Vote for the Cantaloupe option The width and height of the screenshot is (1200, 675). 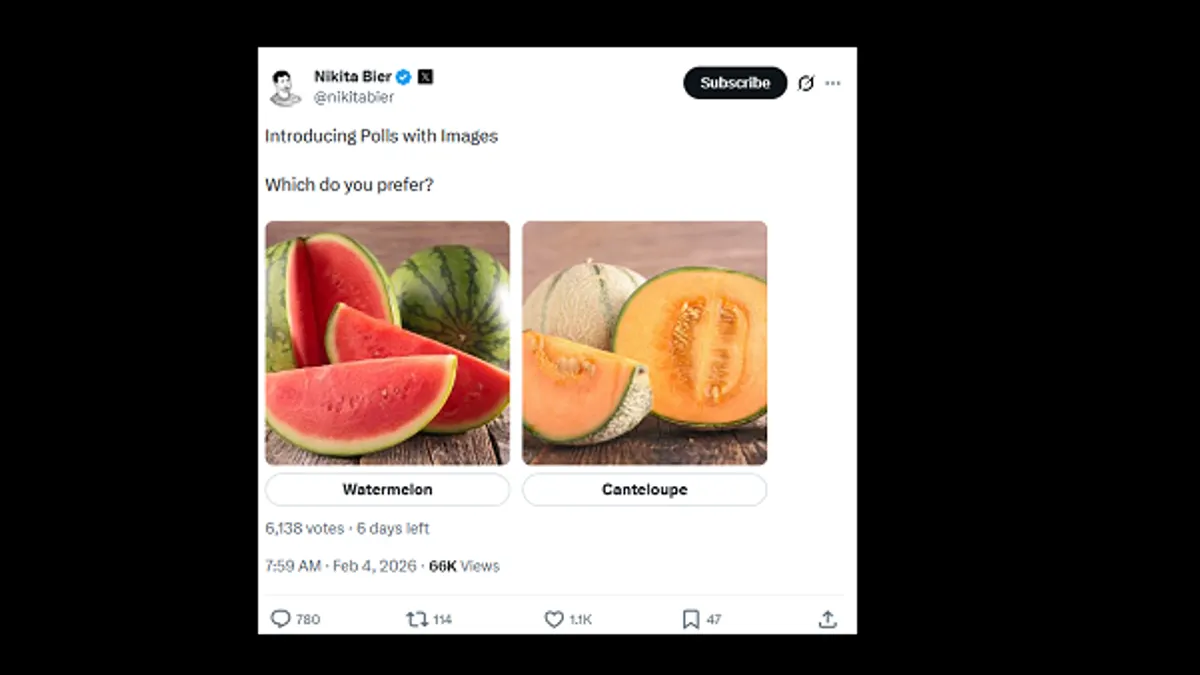tap(644, 490)
